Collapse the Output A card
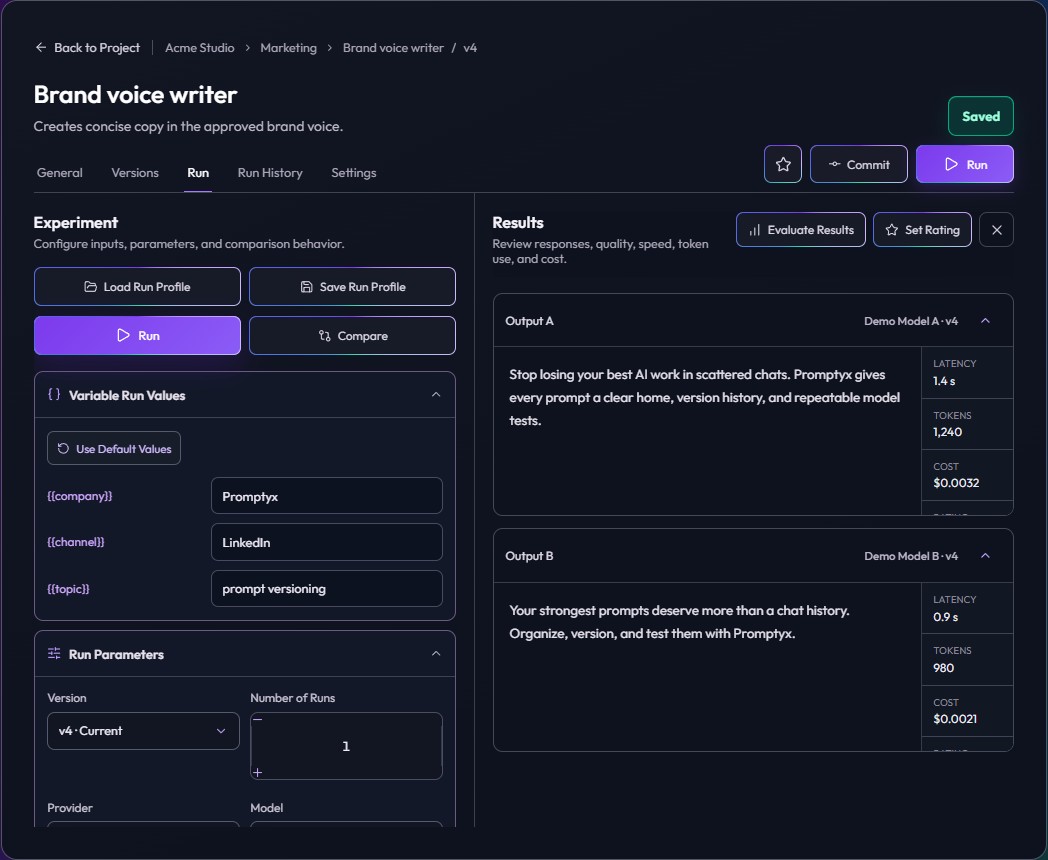The image size is (1048, 860). click(985, 321)
